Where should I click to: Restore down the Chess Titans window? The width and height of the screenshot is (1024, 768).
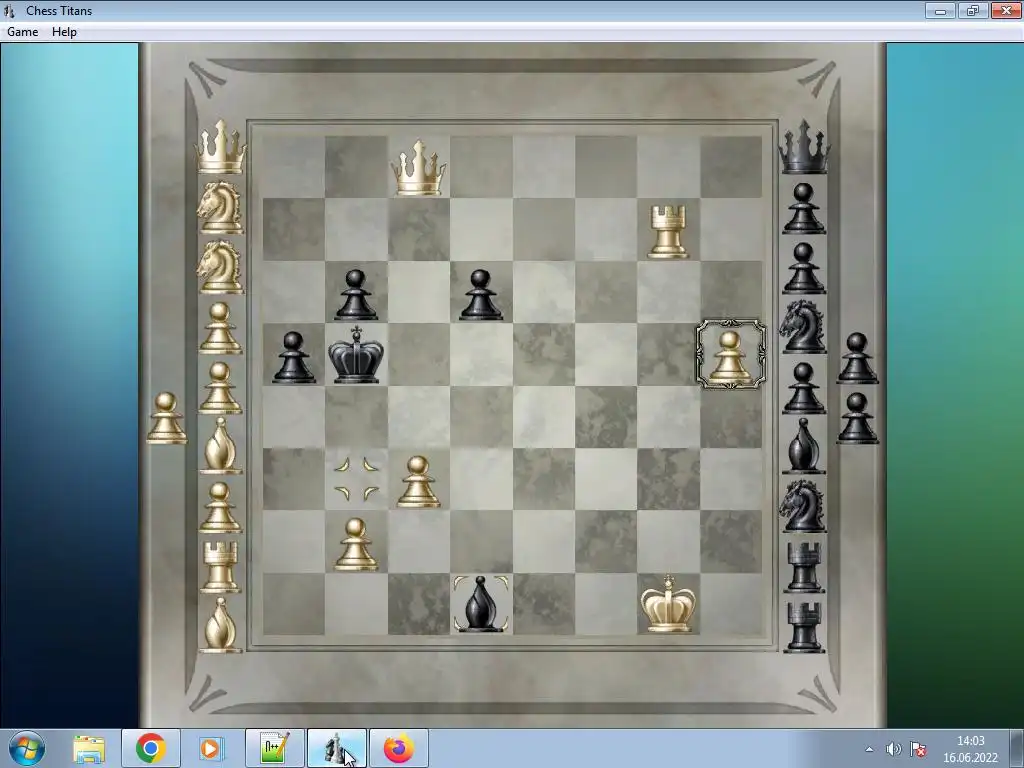tap(972, 10)
